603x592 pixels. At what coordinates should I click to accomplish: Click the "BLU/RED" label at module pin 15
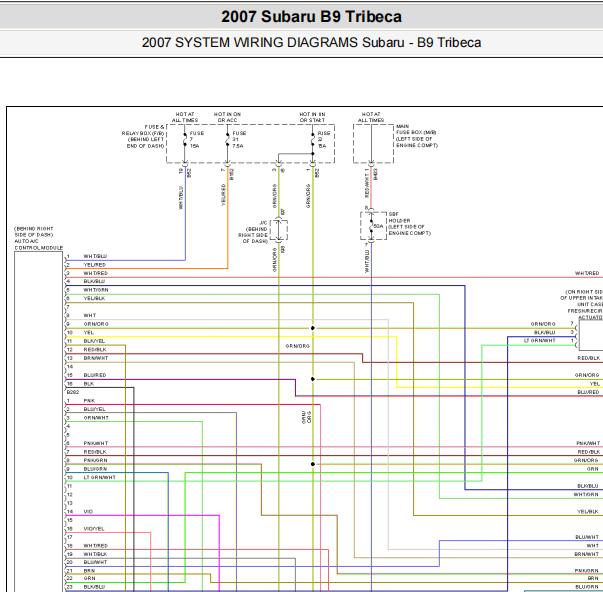point(95,375)
